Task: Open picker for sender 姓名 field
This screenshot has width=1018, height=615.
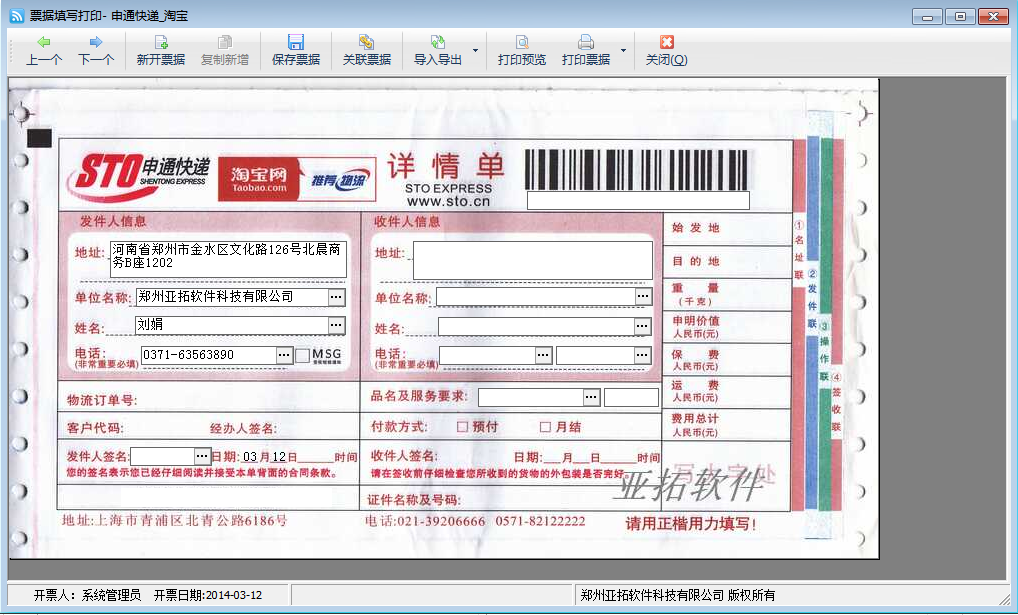Action: coord(336,325)
